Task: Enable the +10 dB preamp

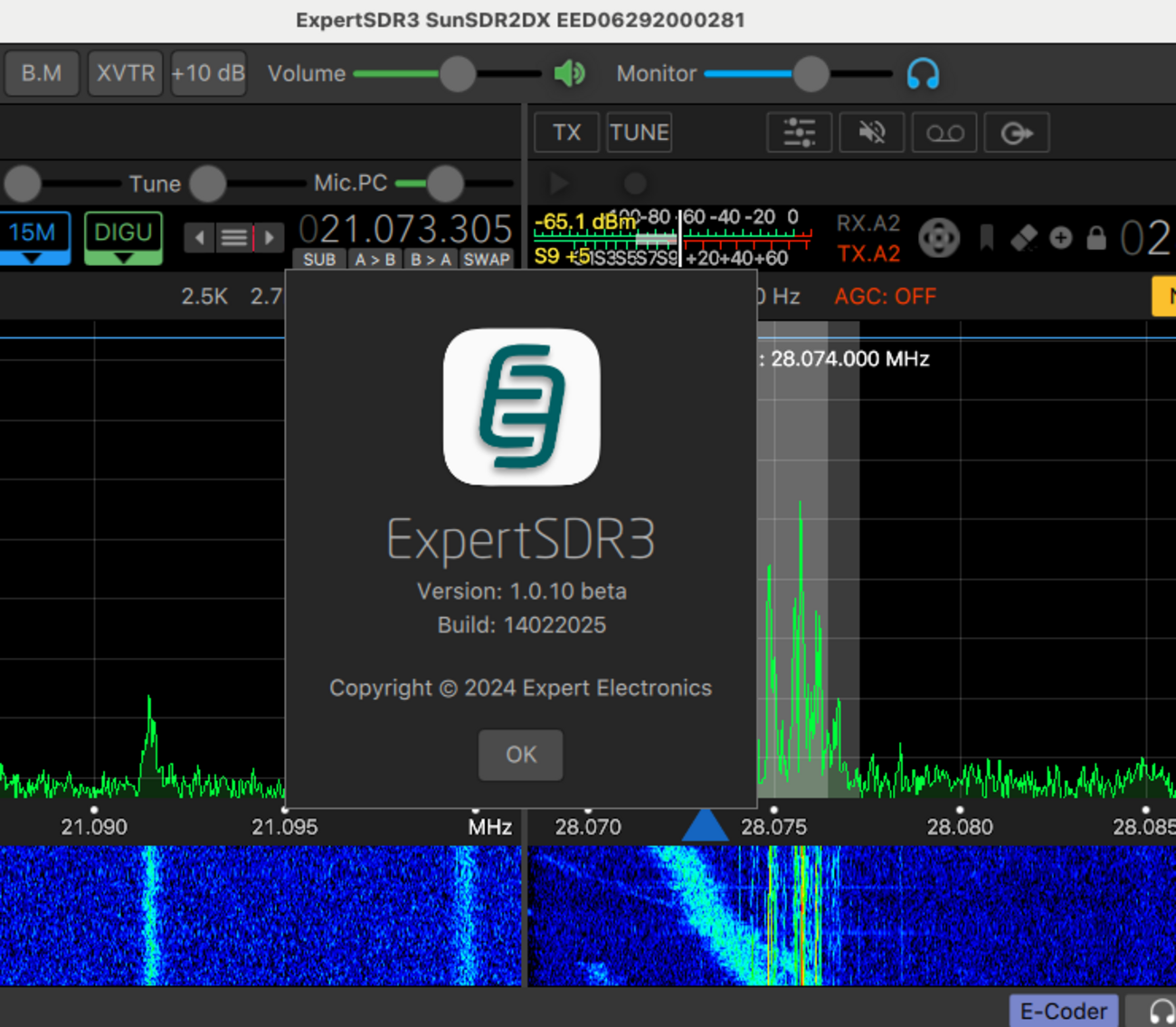Action: tap(208, 73)
